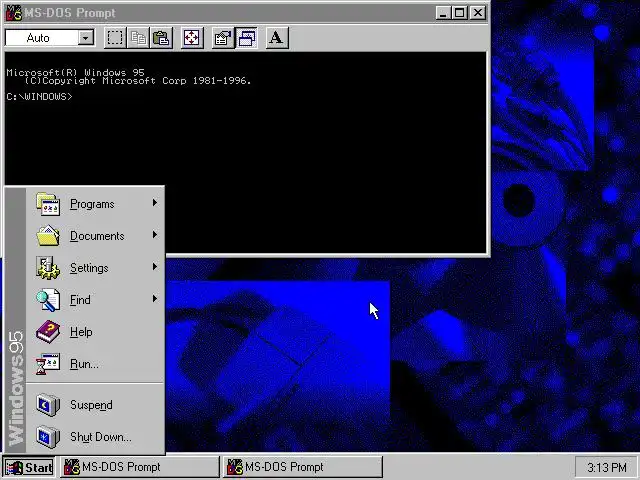Viewport: 640px width, 480px height.
Task: Choose Suspend in the Start menu
Action: point(96,404)
